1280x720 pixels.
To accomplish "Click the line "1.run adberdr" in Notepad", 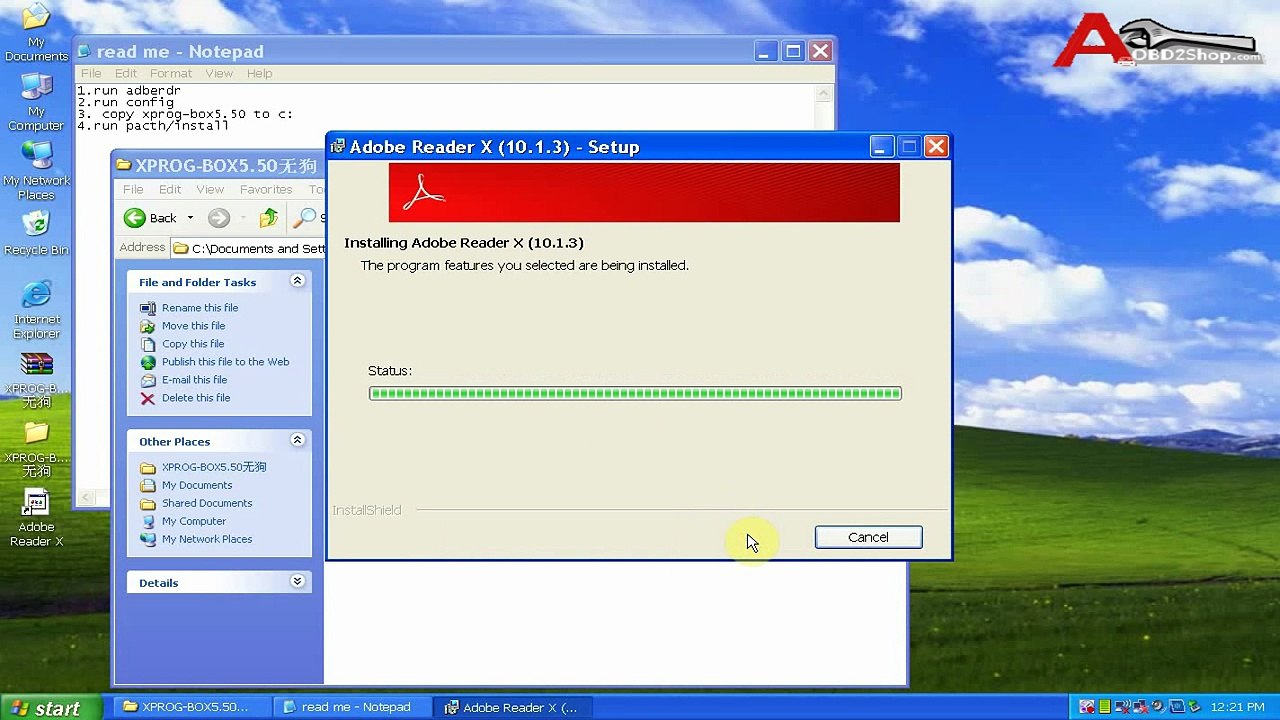I will 129,91.
